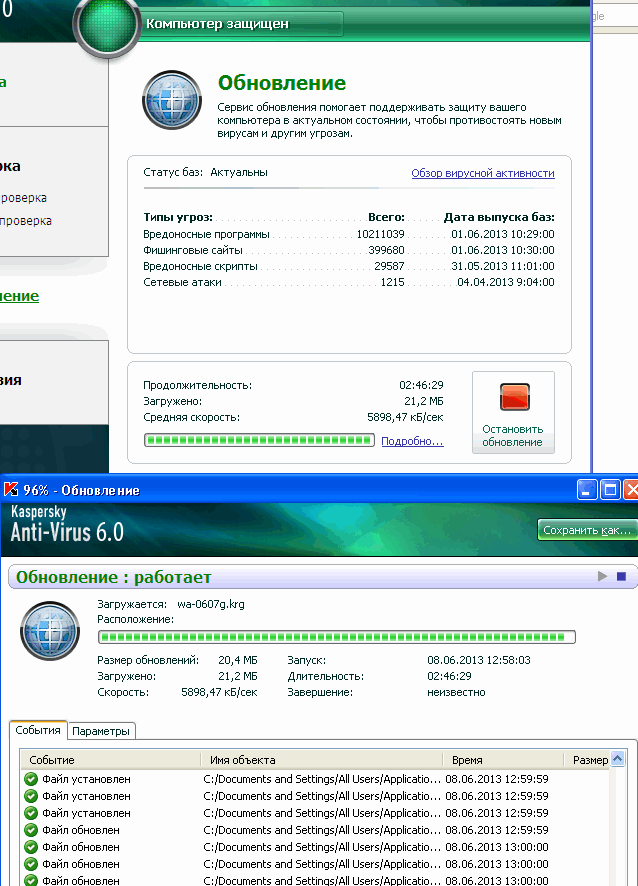638x886 pixels.
Task: Minimize the update report window
Action: pyautogui.click(x=587, y=489)
